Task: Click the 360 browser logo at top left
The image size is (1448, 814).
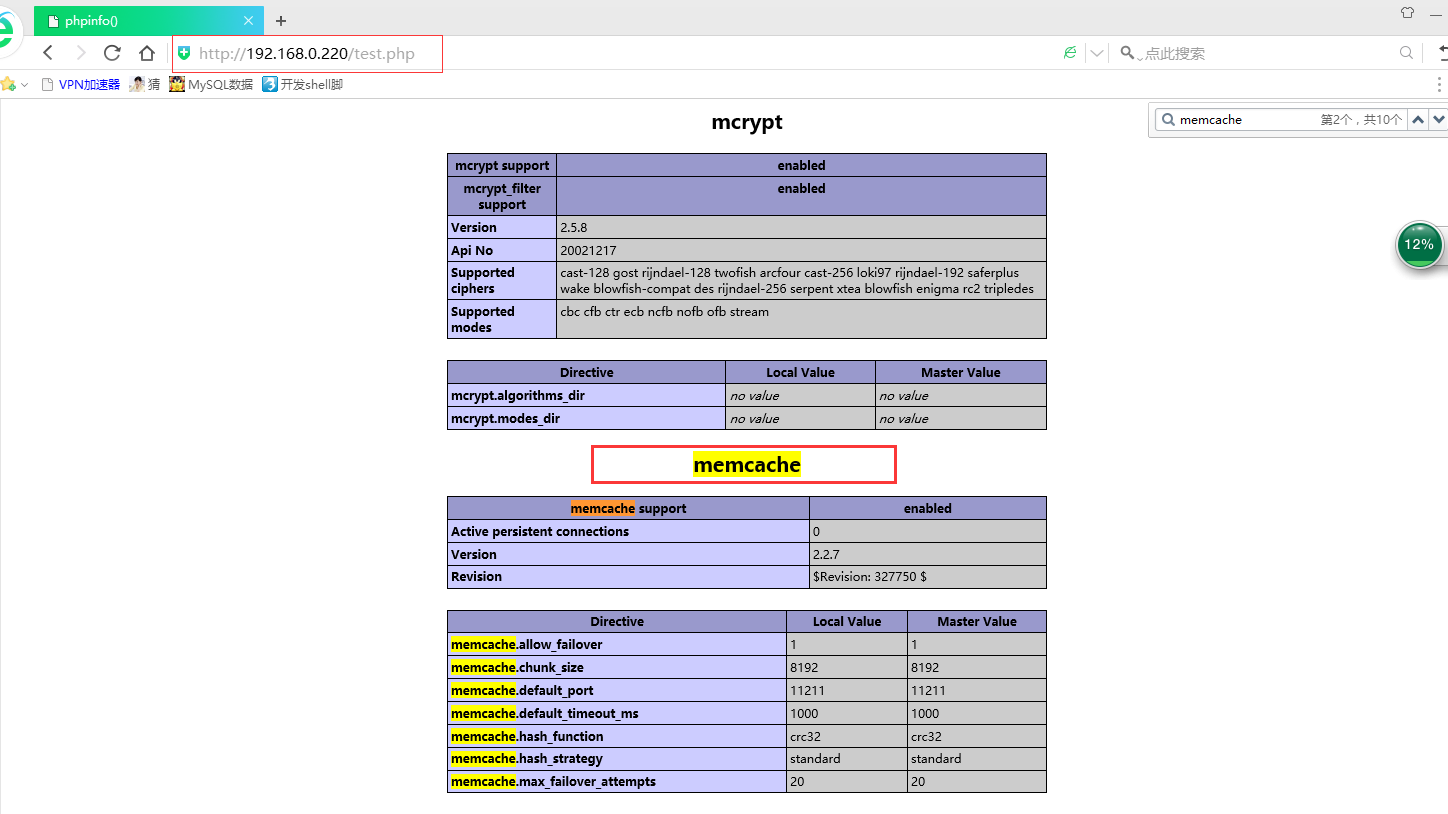Action: pyautogui.click(x=8, y=30)
